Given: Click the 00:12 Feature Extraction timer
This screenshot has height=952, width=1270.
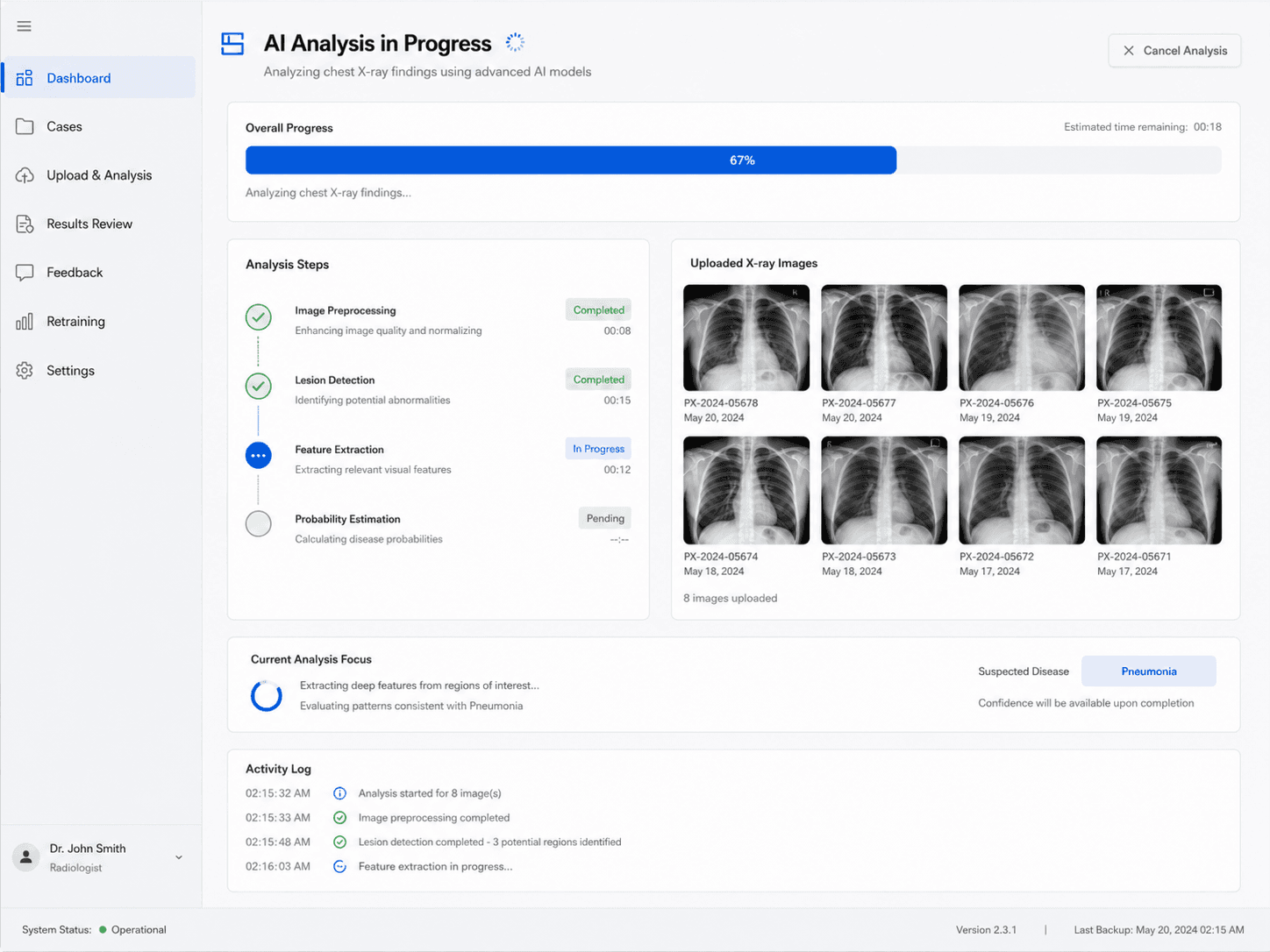Looking at the screenshot, I should (617, 470).
